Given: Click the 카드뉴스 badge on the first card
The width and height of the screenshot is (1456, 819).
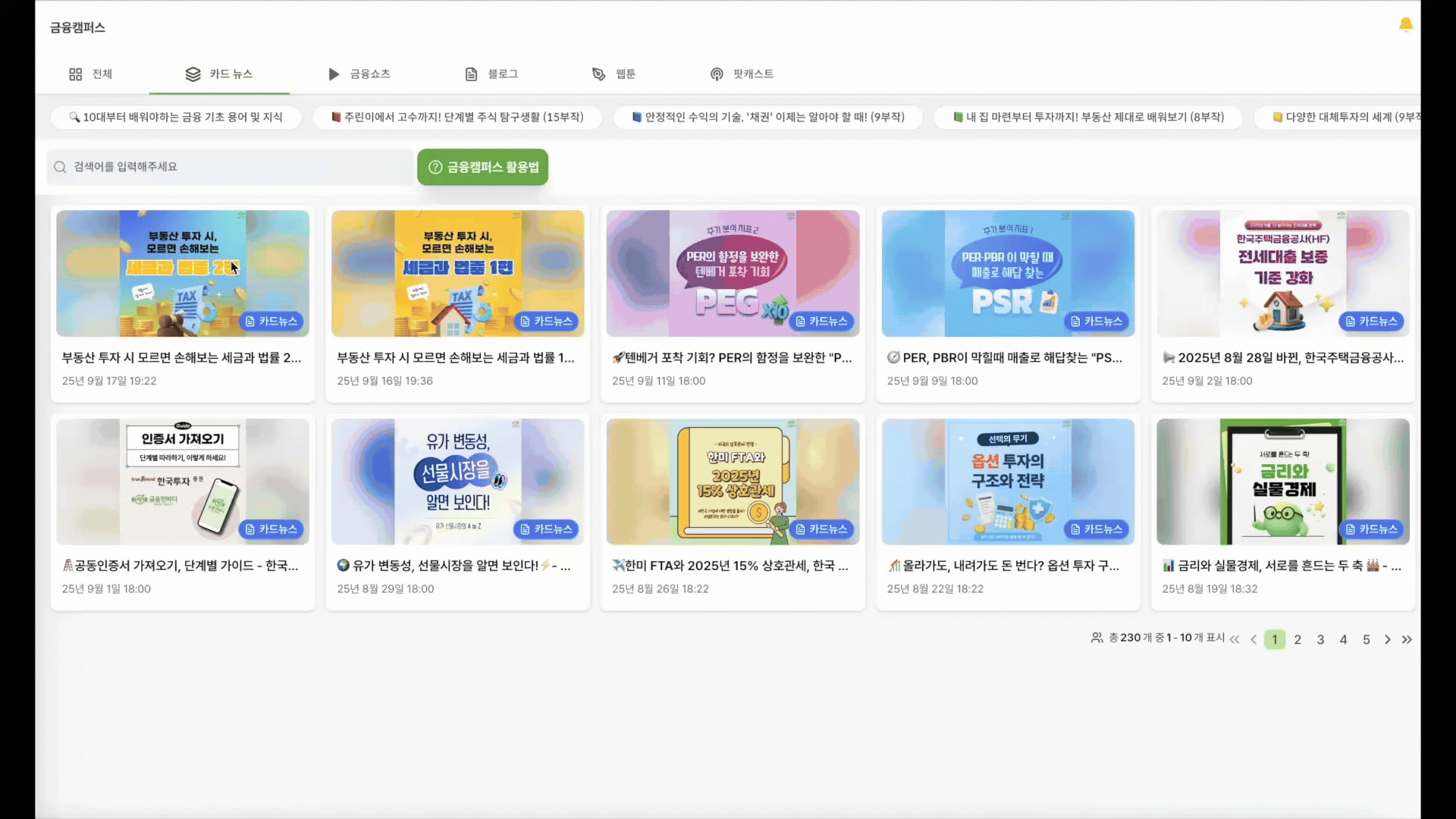Looking at the screenshot, I should [x=271, y=321].
